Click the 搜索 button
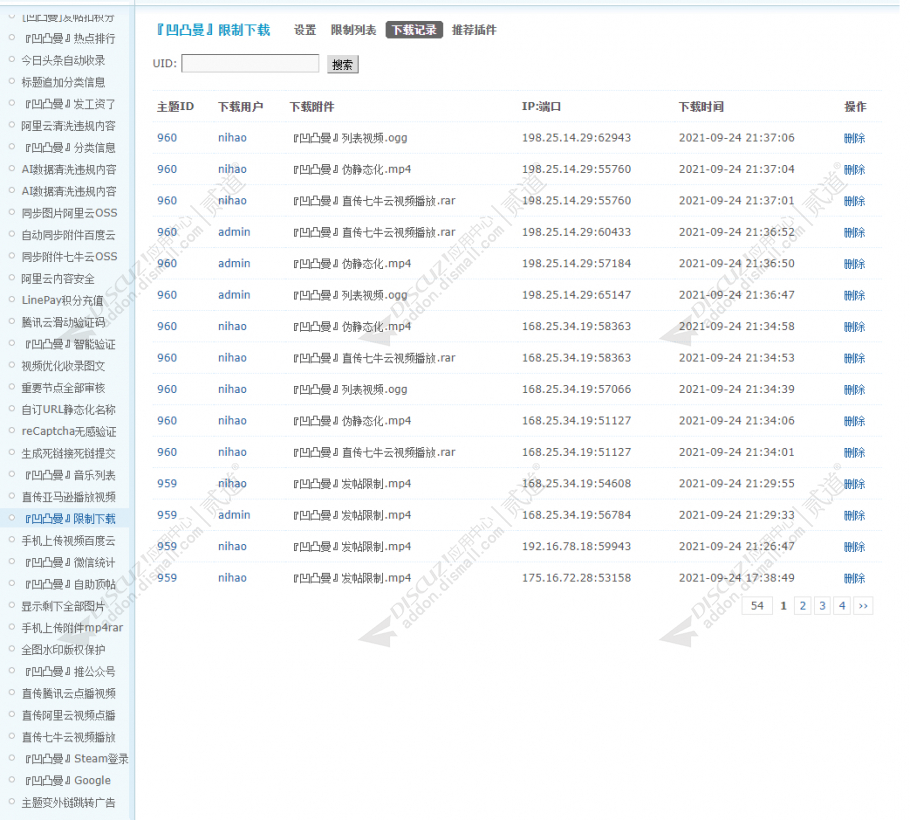Image resolution: width=910 pixels, height=820 pixels. (342, 64)
